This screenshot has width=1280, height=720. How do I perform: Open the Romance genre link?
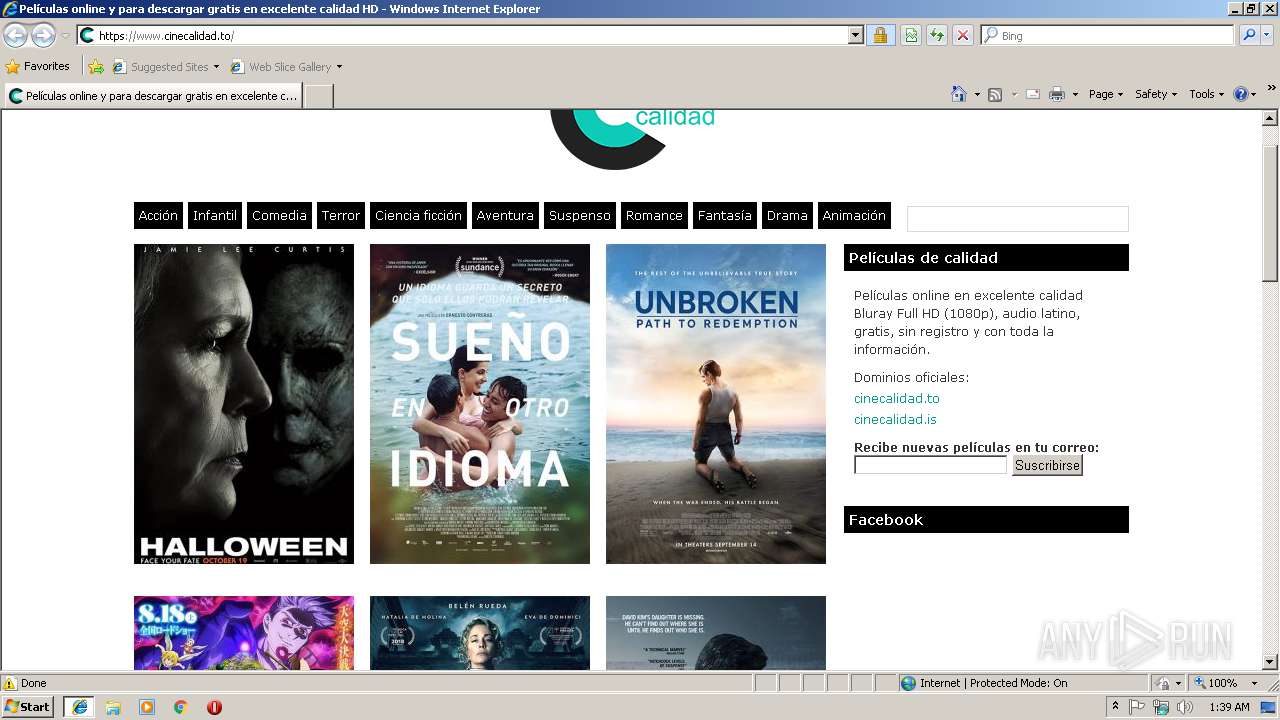pyautogui.click(x=654, y=215)
